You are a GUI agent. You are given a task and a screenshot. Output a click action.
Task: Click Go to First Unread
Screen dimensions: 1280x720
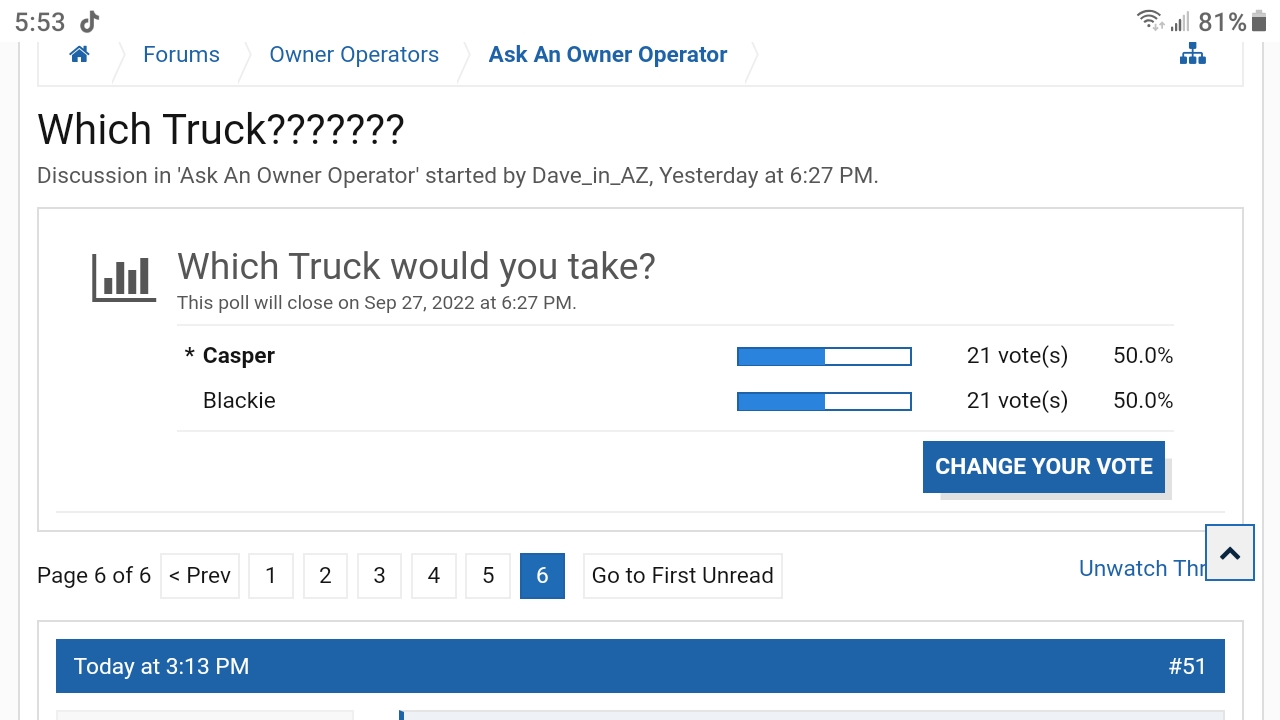(x=682, y=576)
